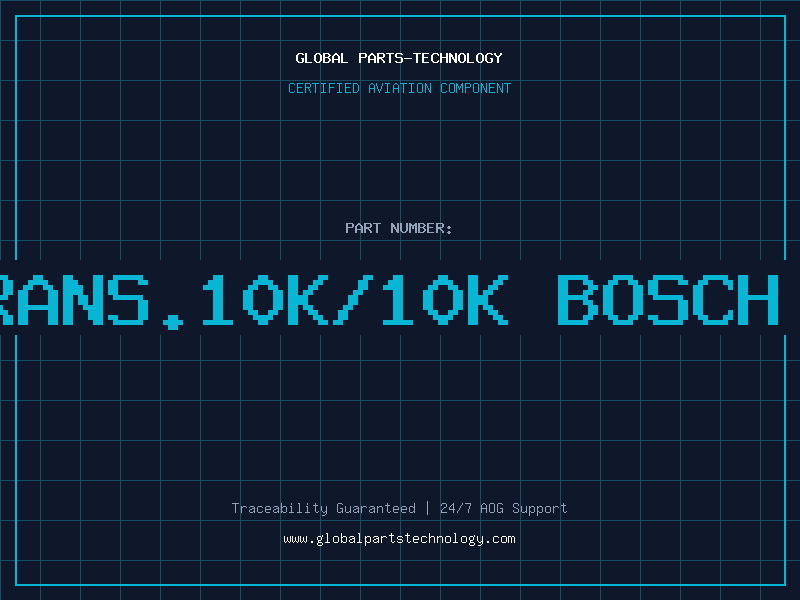Click the GLOBAL PARTS-TECHNOLOGY heading
Viewport: 800px width, 600px height.
coord(399,58)
